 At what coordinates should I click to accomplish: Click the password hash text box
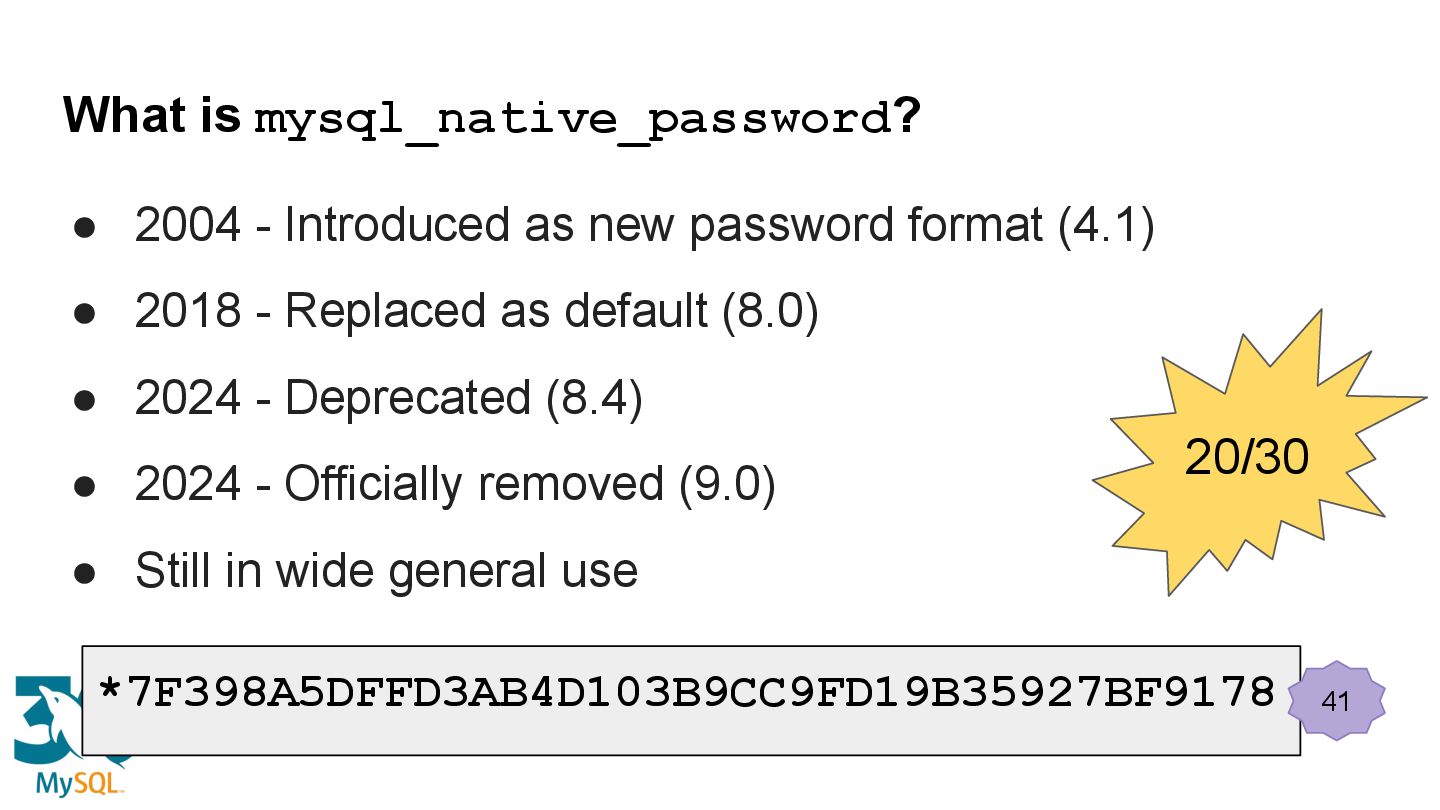[x=690, y=700]
